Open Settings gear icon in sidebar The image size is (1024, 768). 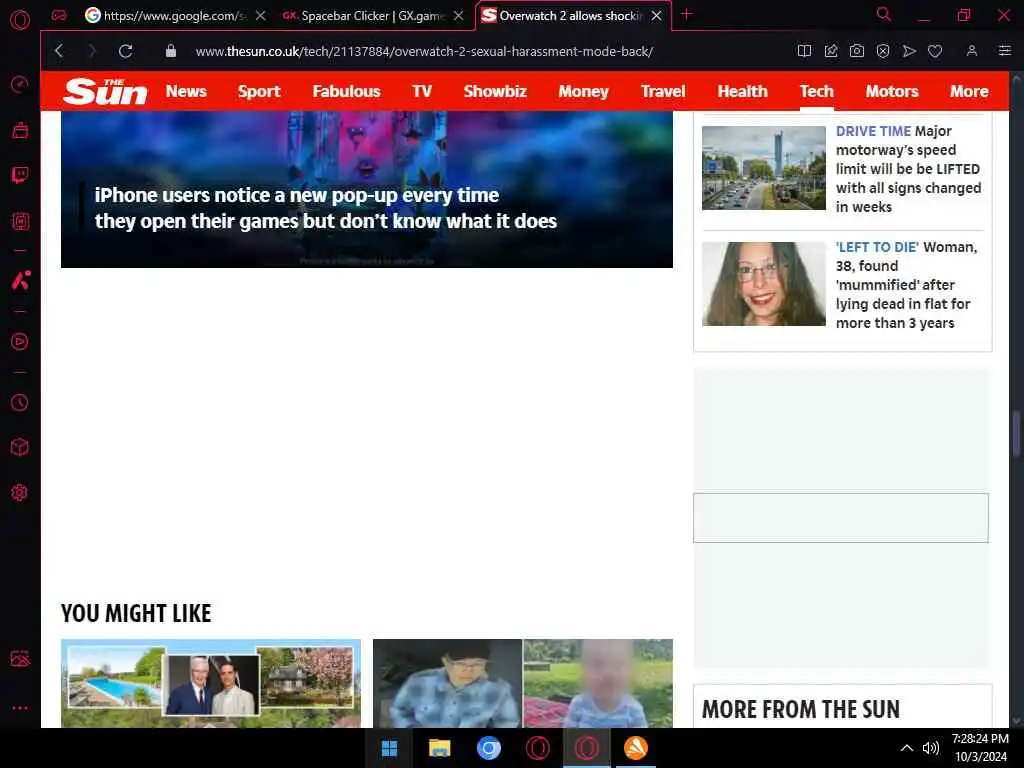[20, 492]
